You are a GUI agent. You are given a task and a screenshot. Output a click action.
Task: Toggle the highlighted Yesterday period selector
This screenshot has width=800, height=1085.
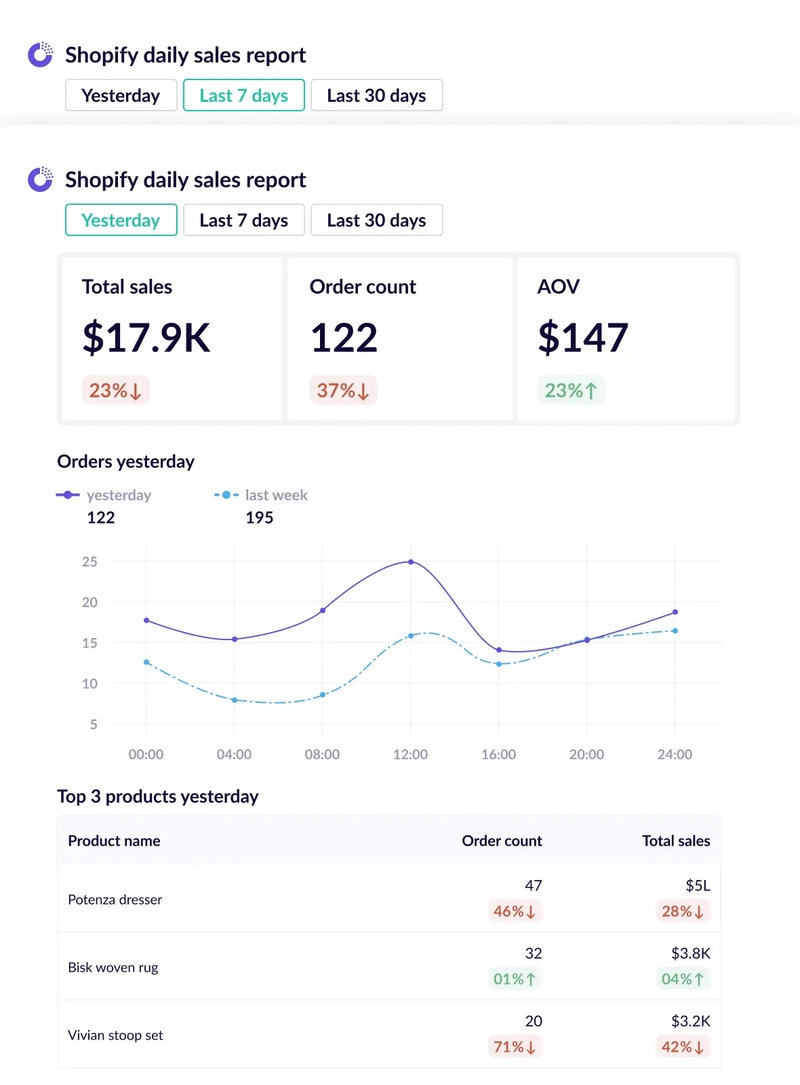pos(121,219)
